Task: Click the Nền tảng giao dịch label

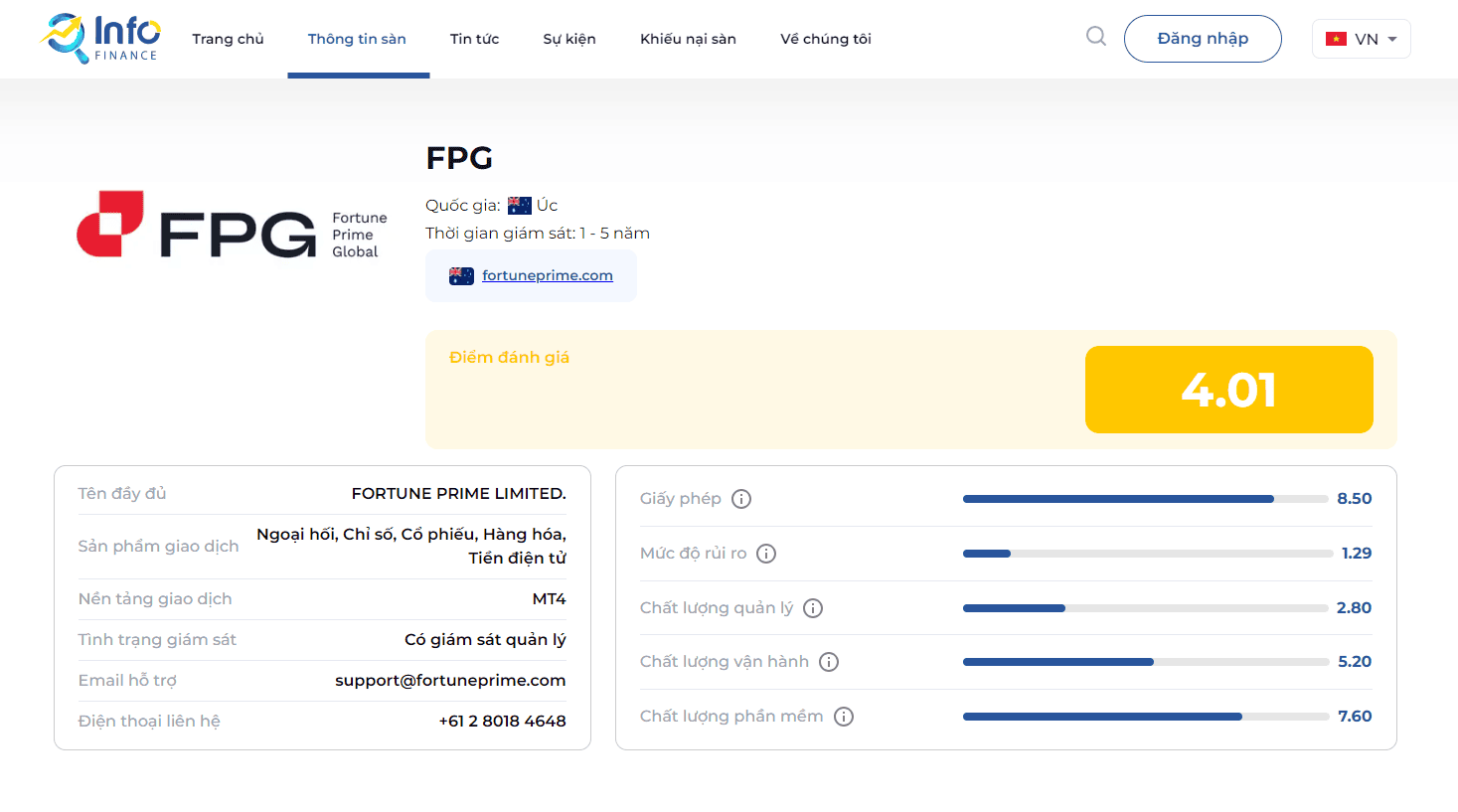Action: click(155, 599)
